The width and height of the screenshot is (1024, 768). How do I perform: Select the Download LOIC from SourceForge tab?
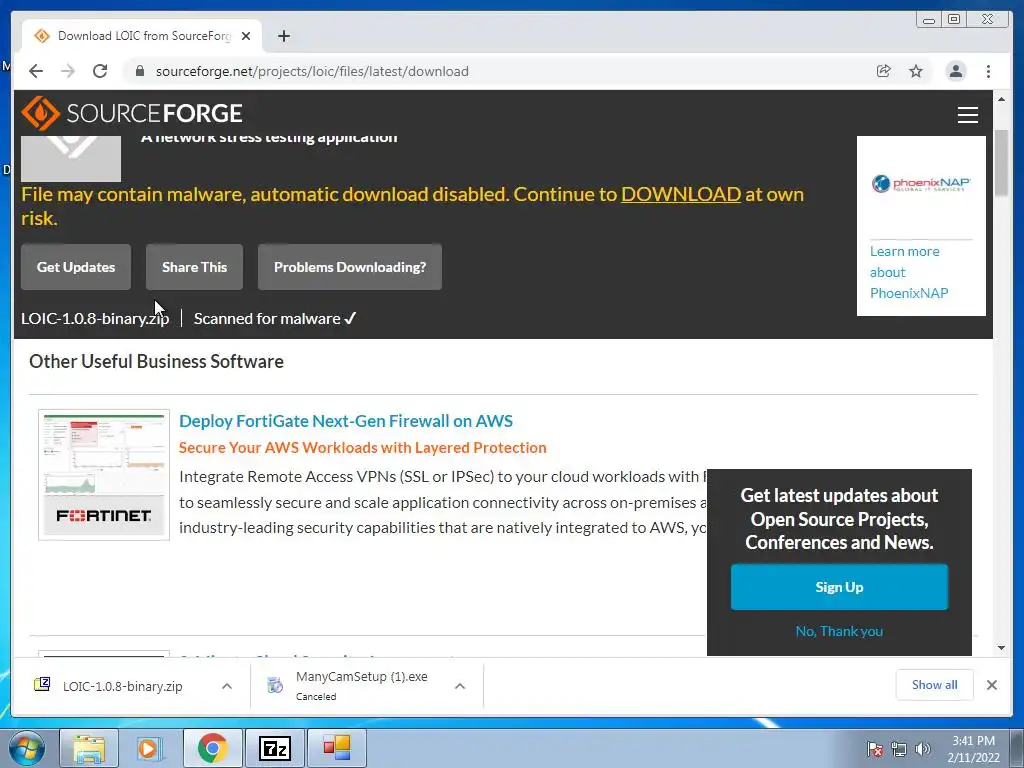(x=142, y=36)
